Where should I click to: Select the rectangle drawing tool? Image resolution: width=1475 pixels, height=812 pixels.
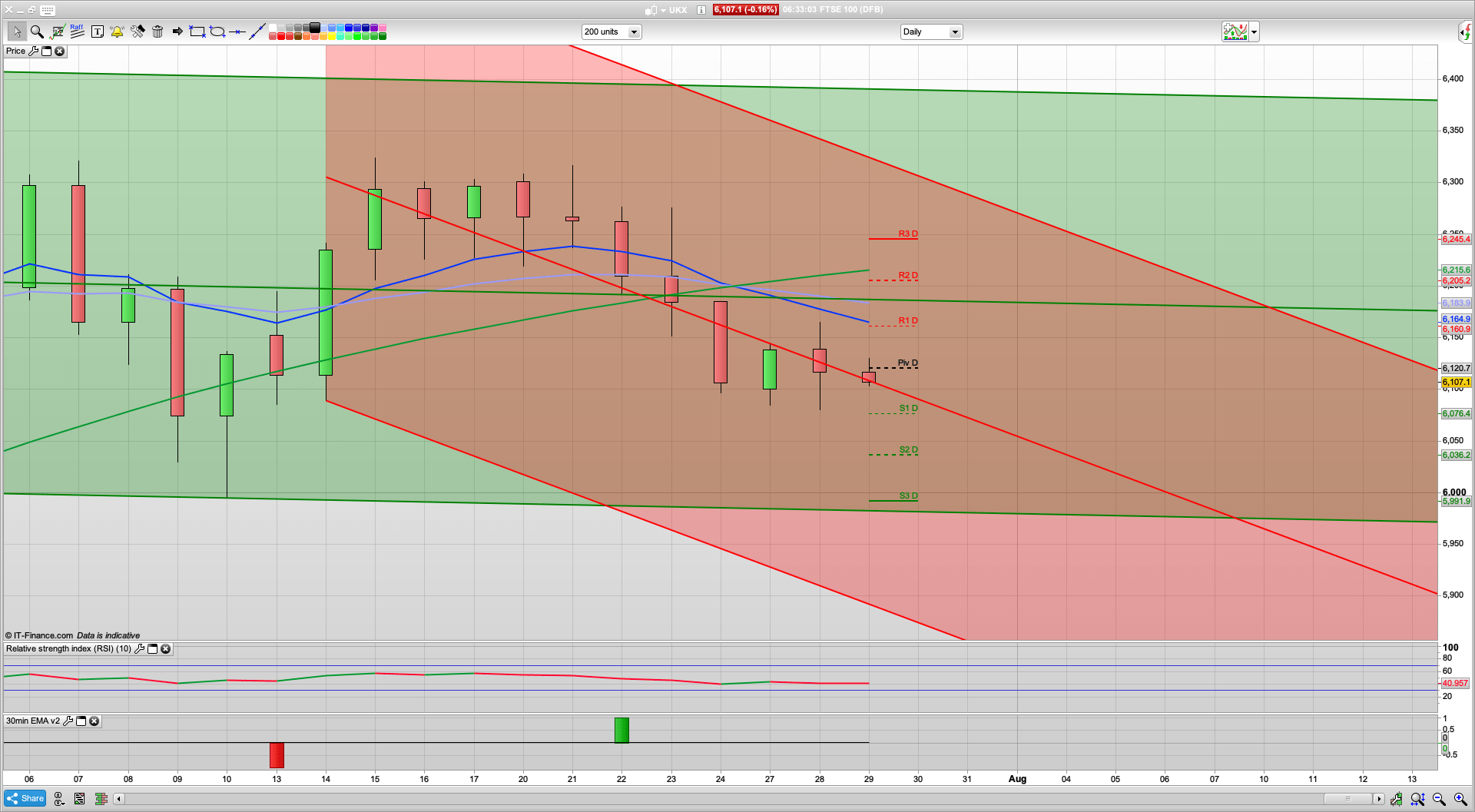[x=197, y=31]
